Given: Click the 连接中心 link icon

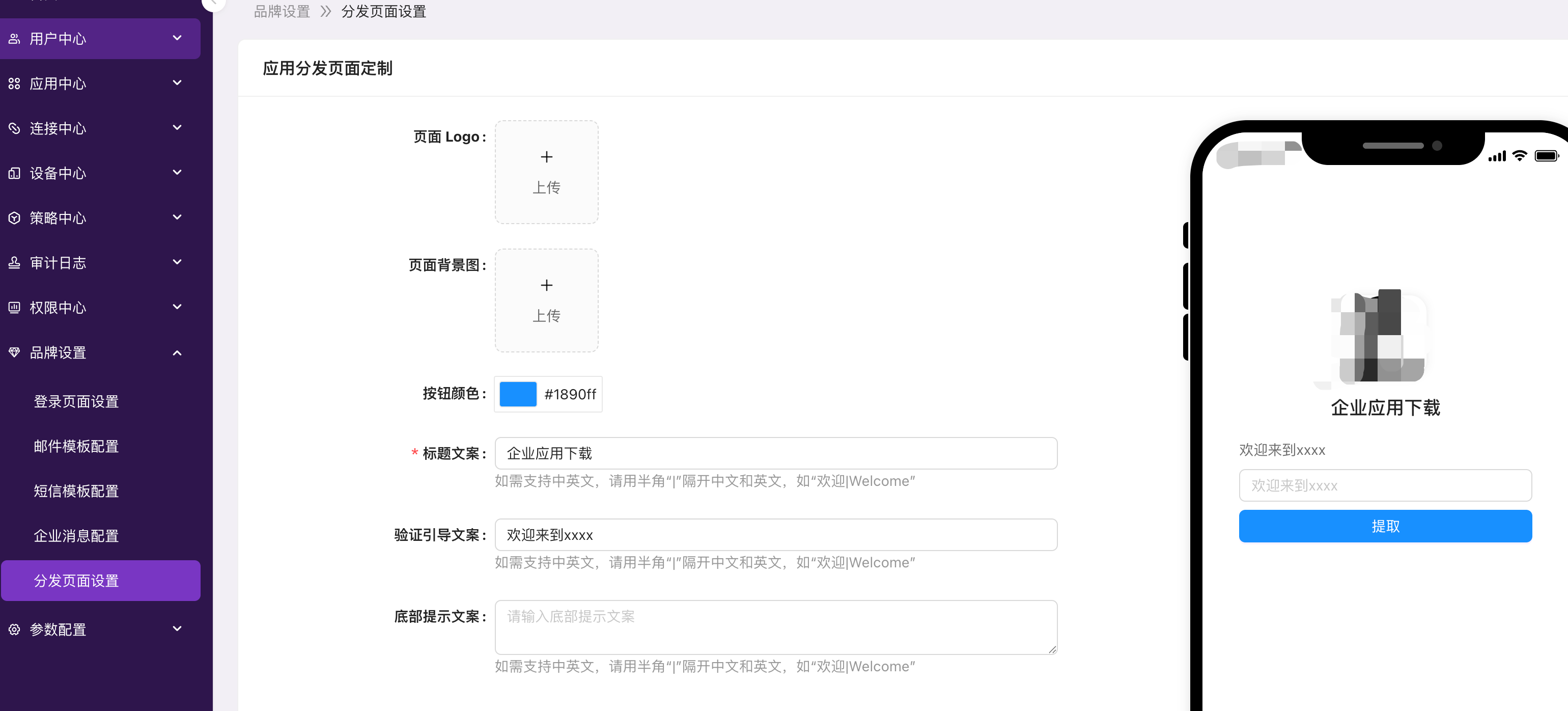Looking at the screenshot, I should (x=14, y=128).
